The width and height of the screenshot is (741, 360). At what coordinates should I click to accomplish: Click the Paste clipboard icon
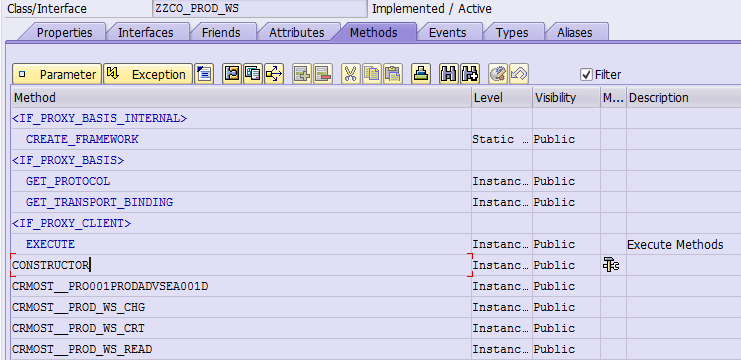pyautogui.click(x=393, y=74)
